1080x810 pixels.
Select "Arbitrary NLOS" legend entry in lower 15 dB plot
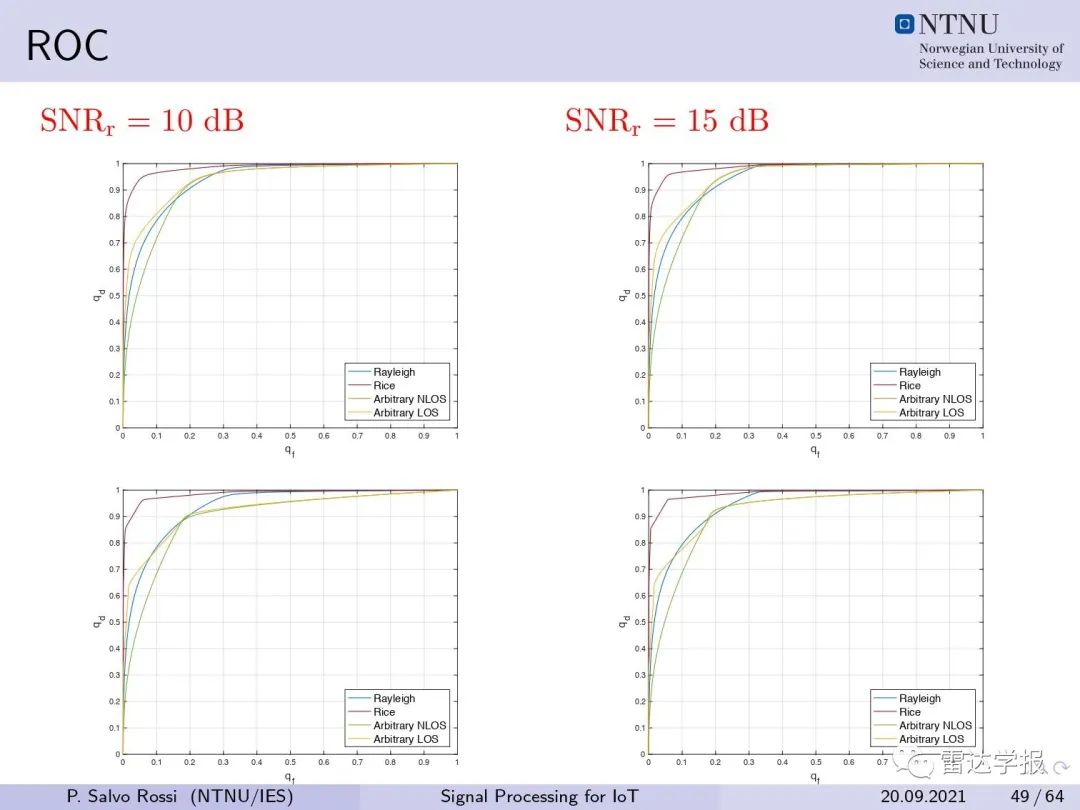pos(935,725)
